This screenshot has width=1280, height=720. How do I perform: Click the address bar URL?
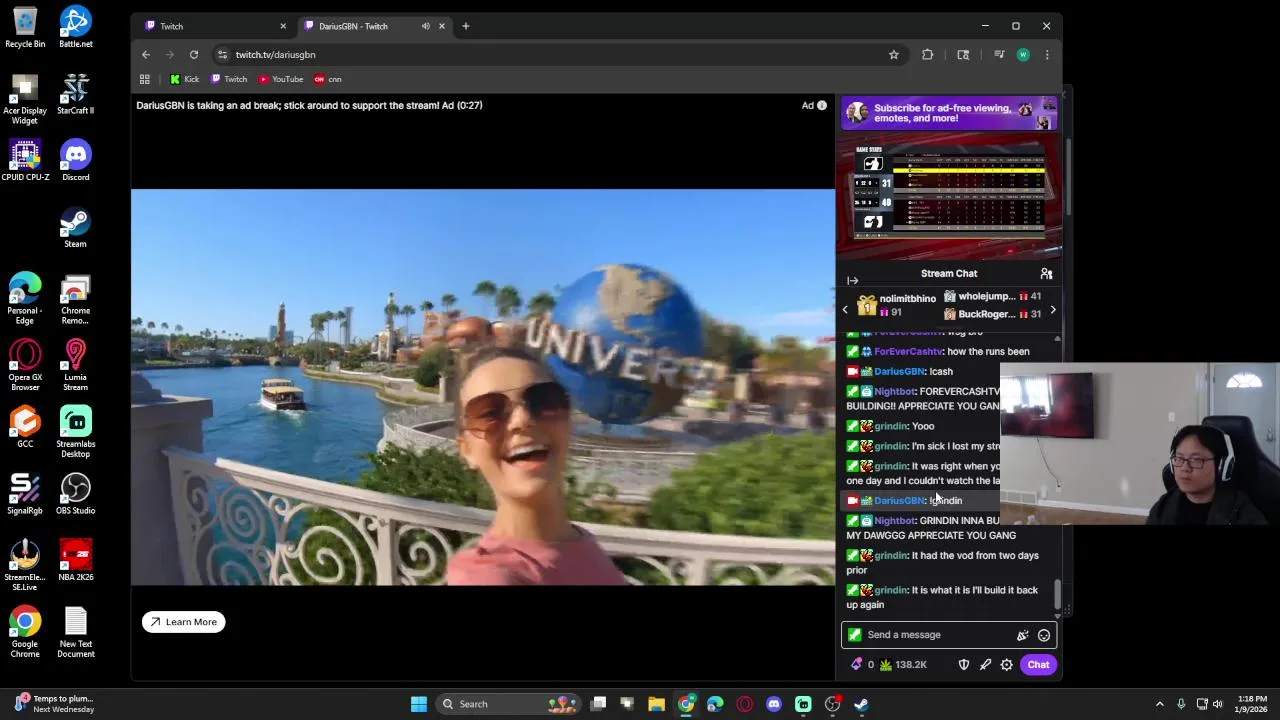276,55
